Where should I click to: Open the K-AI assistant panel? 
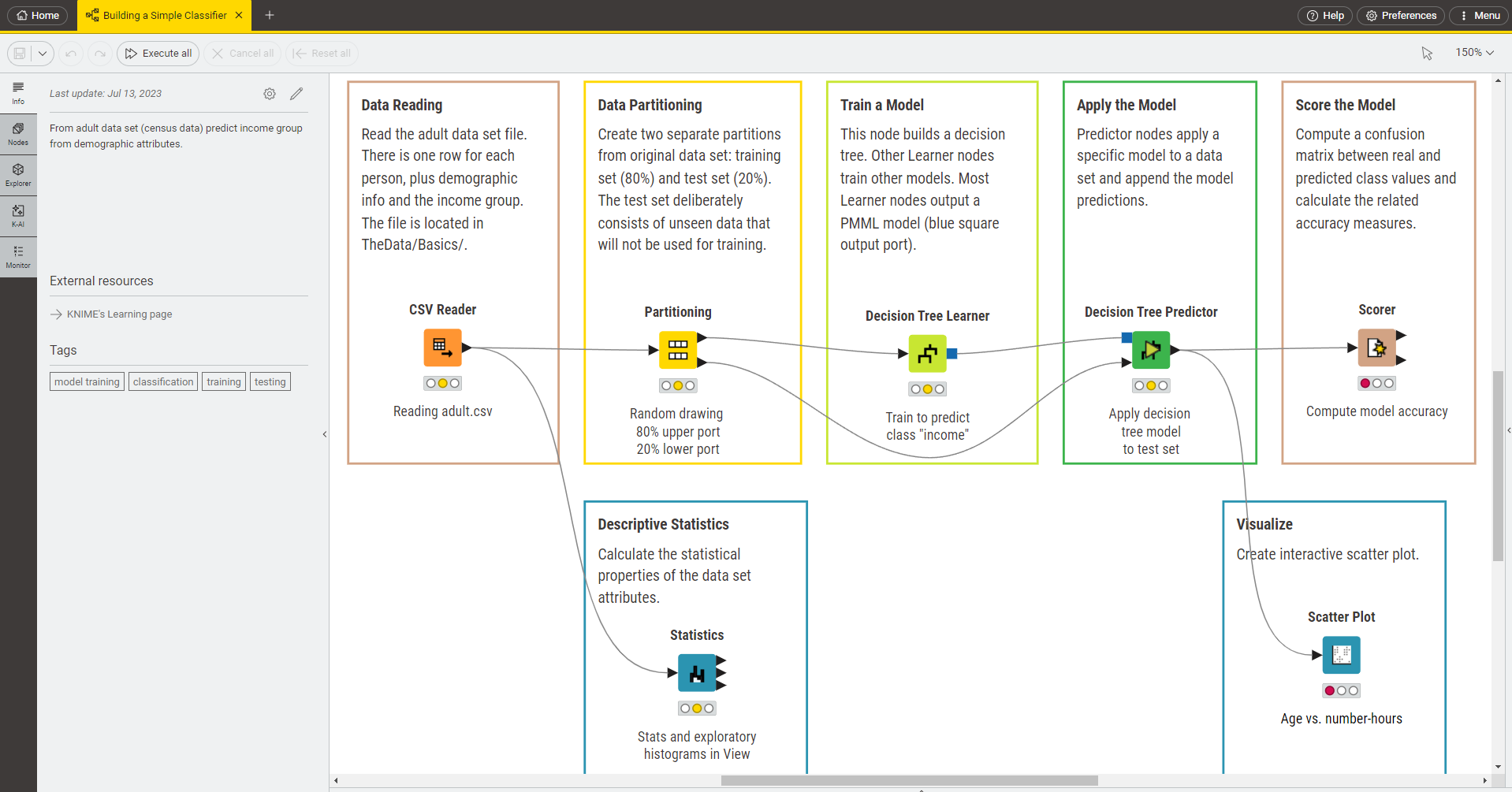[x=18, y=214]
